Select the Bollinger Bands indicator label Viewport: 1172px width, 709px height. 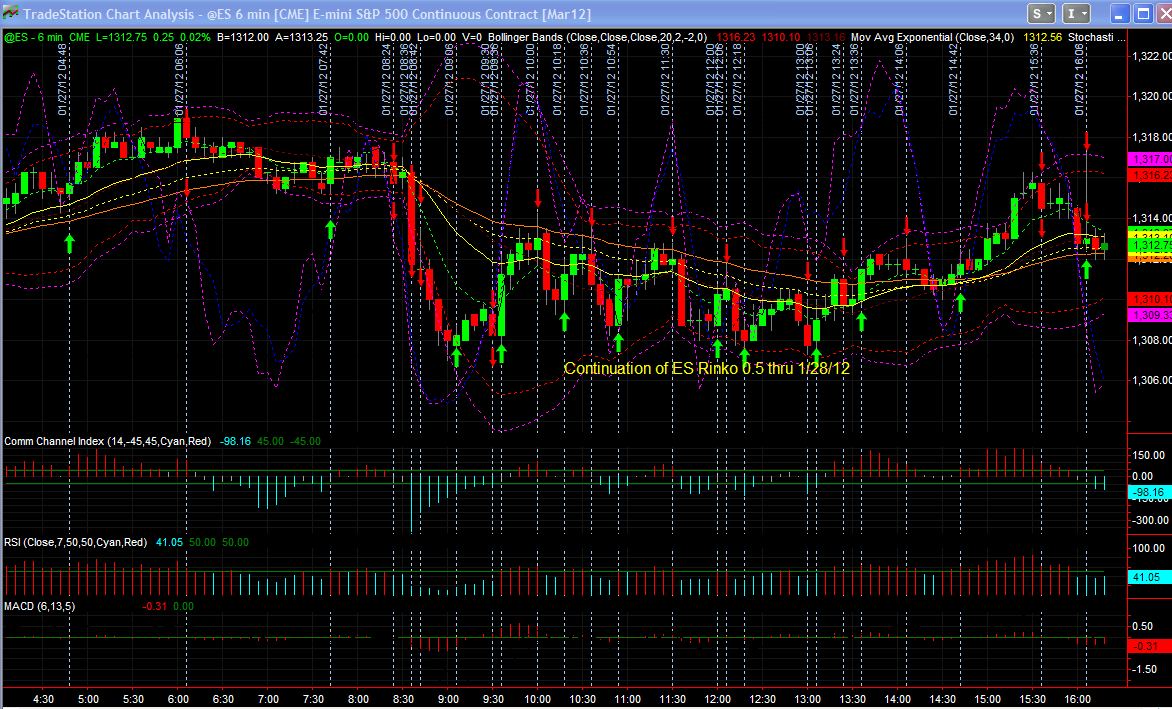(x=597, y=37)
